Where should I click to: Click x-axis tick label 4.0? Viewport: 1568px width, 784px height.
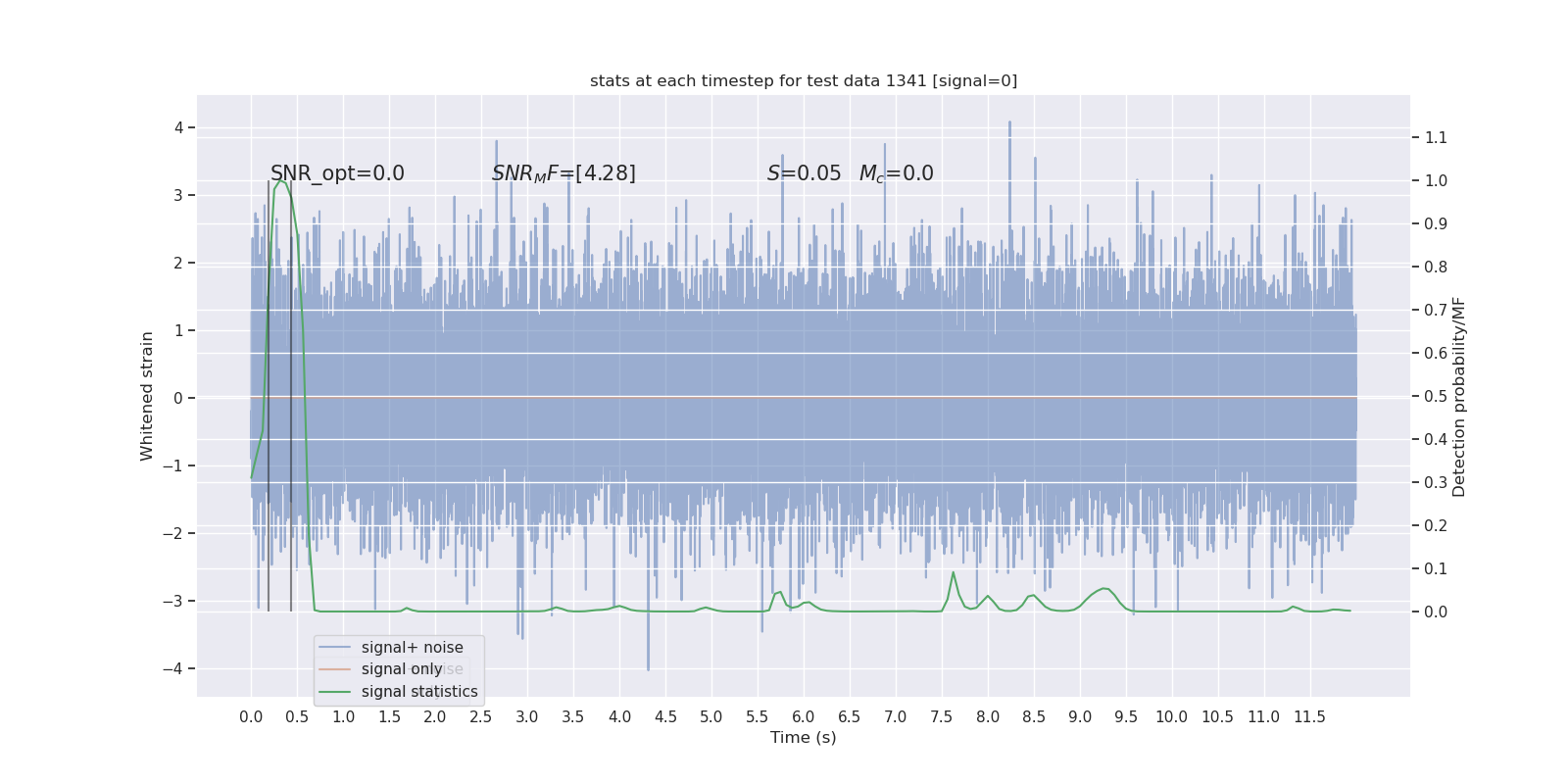[619, 717]
